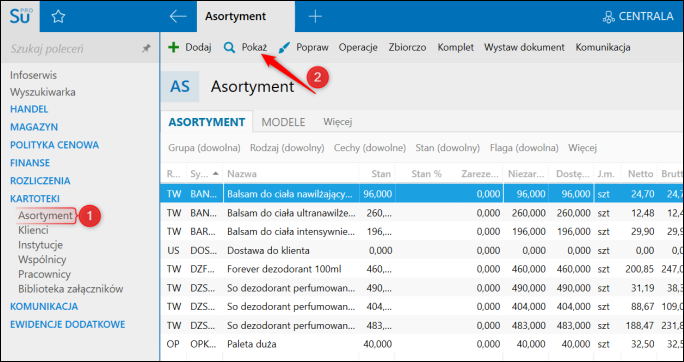684x362 pixels.
Task: Open Klienci under KARTOTEKI
Action: pyautogui.click(x=34, y=230)
